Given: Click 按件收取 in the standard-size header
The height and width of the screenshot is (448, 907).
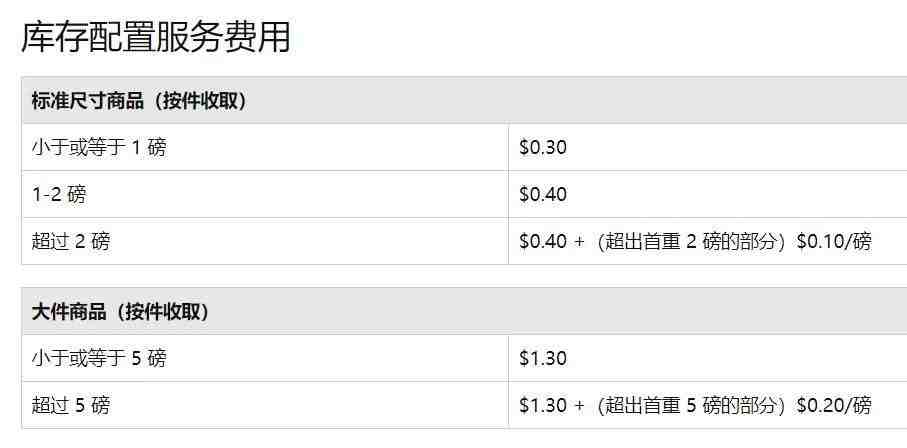Looking at the screenshot, I should click(x=200, y=101).
